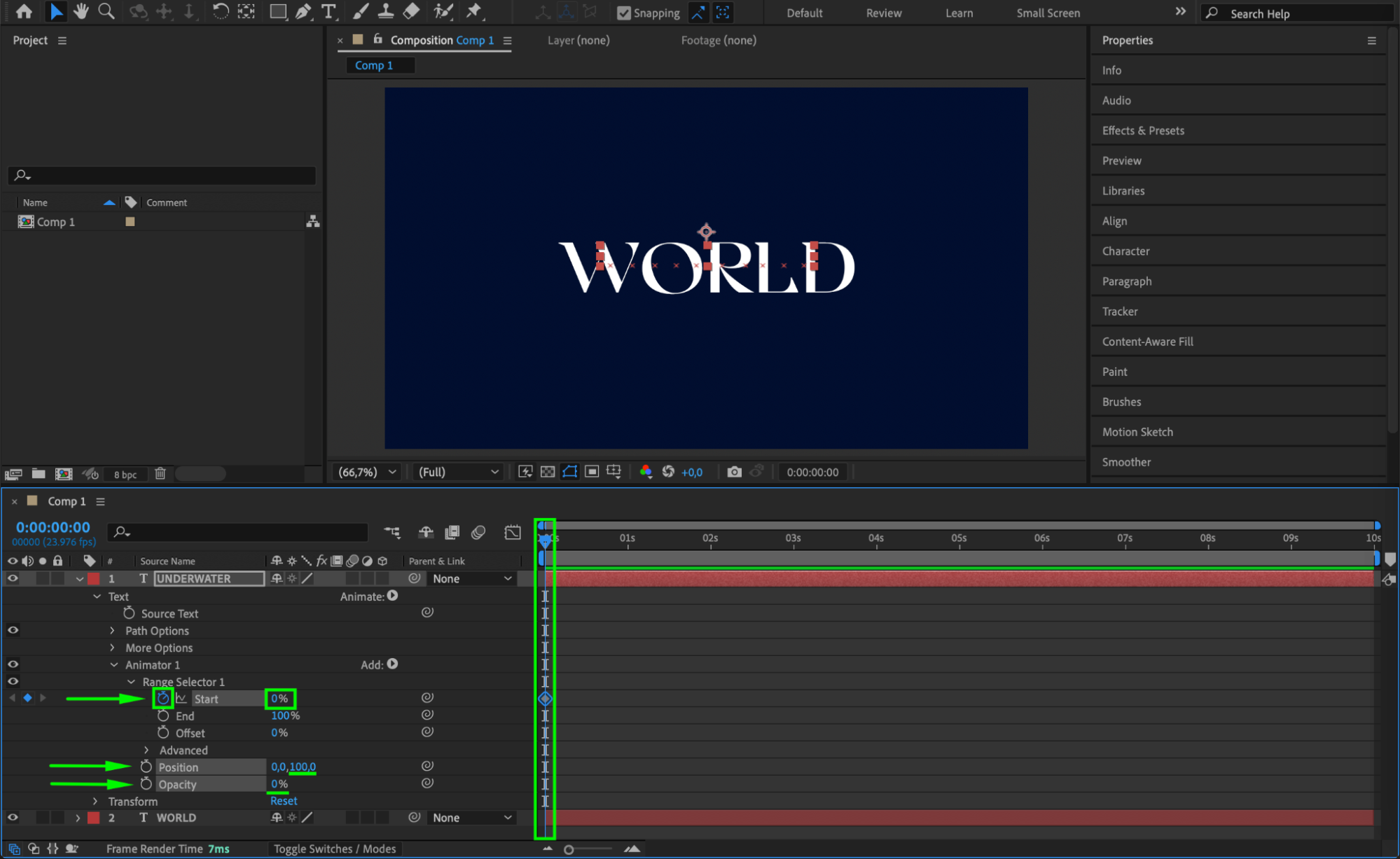Click the delete trash icon in Project panel
The width and height of the screenshot is (1400, 859).
(x=160, y=474)
